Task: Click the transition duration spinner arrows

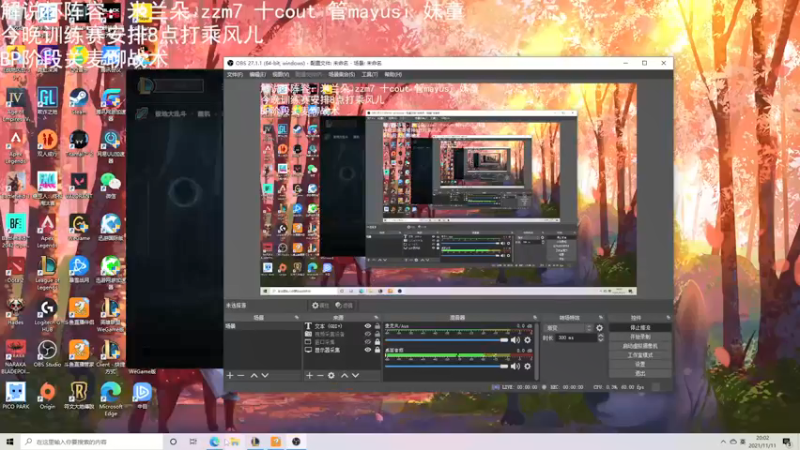Action: tap(601, 338)
